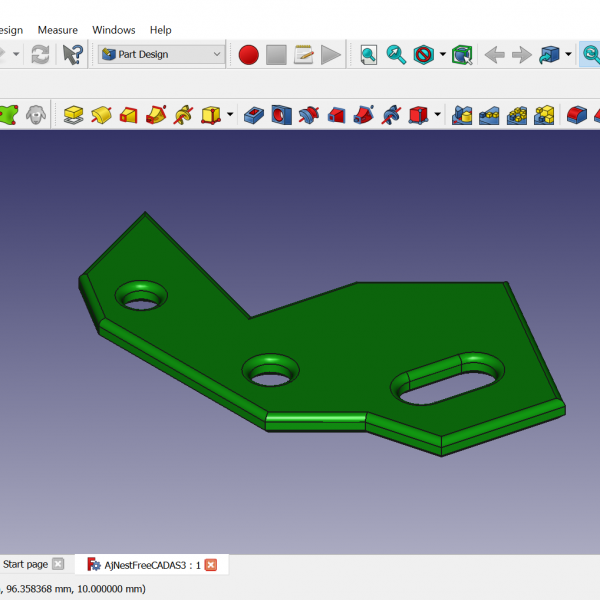The image size is (600, 600).
Task: Select the Pocket tool icon
Action: tap(254, 115)
